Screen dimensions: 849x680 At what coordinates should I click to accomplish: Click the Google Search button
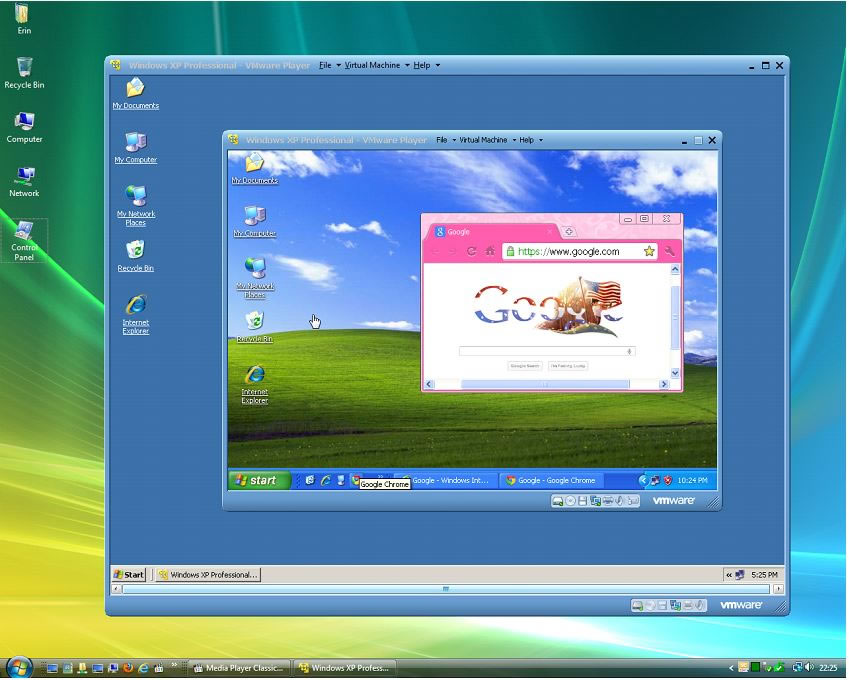(x=525, y=366)
